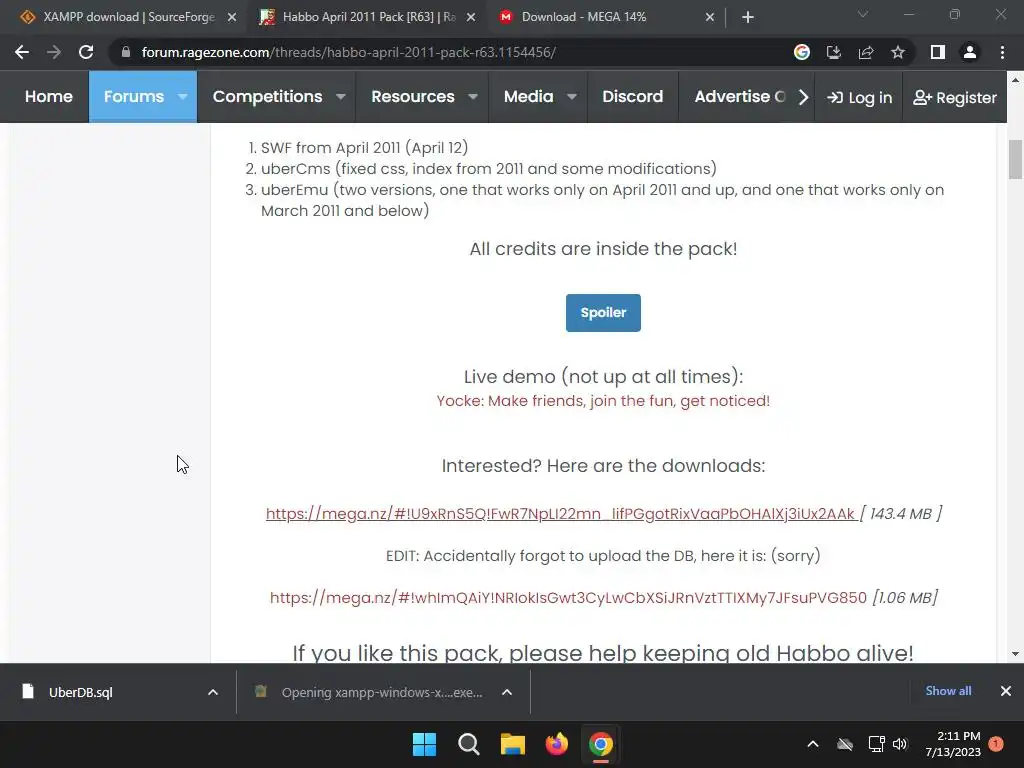Image resolution: width=1024 pixels, height=768 pixels.
Task: Open the 143.4 MB mega.nz download link
Action: 561,514
